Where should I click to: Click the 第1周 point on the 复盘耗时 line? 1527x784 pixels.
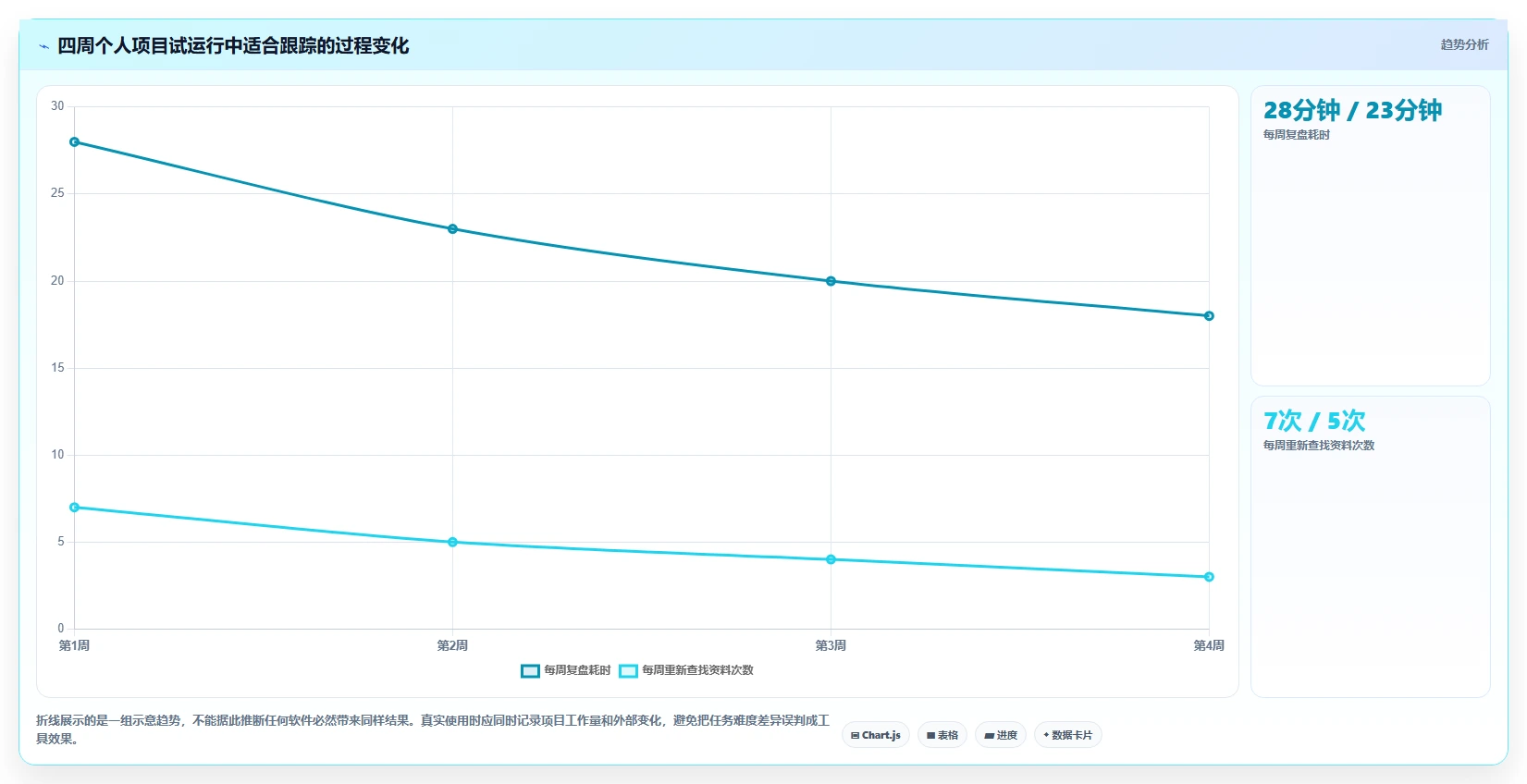(x=75, y=142)
